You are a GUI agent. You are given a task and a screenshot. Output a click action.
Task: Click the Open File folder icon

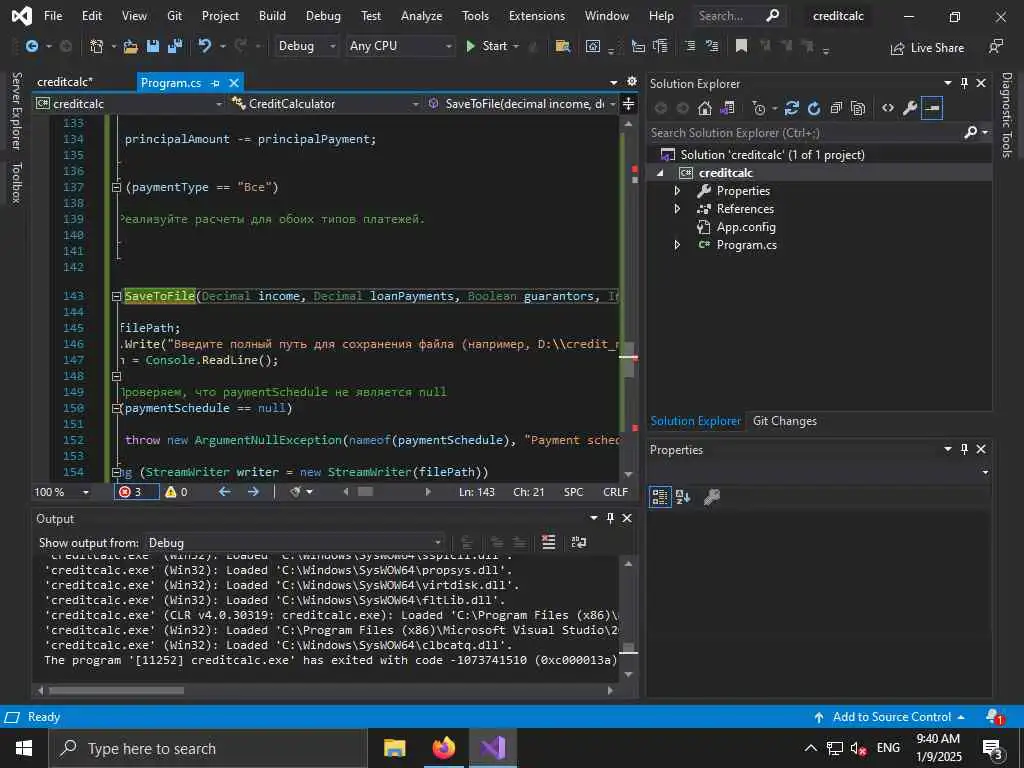click(131, 46)
